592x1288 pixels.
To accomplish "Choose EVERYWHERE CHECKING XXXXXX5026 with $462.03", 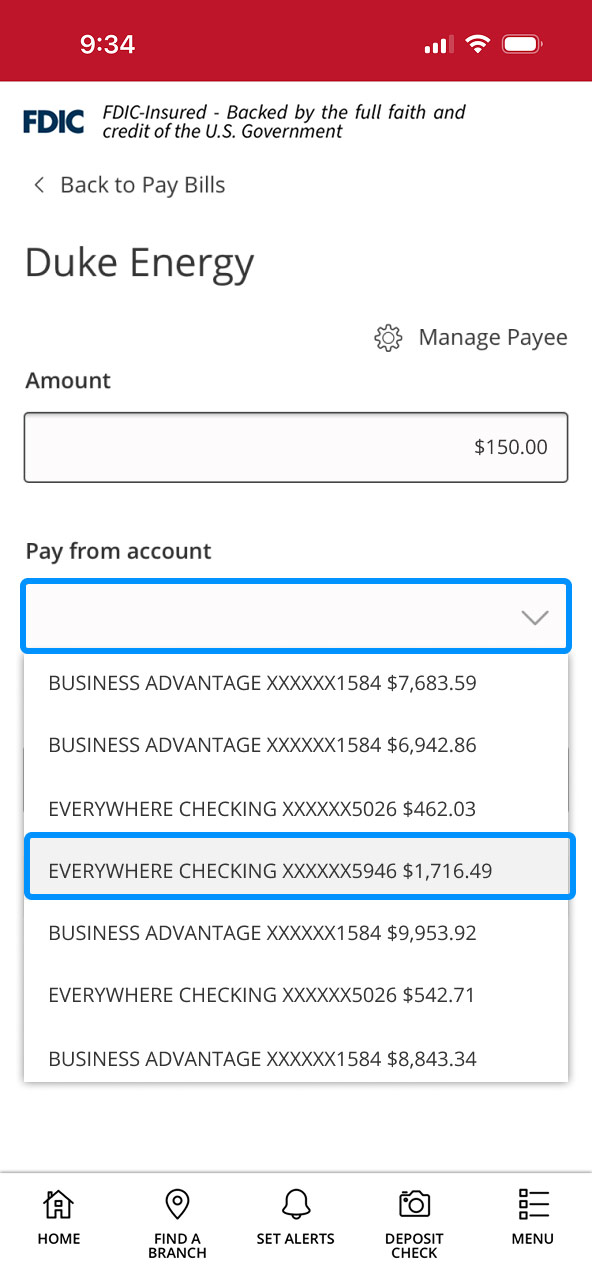I will coord(262,809).
